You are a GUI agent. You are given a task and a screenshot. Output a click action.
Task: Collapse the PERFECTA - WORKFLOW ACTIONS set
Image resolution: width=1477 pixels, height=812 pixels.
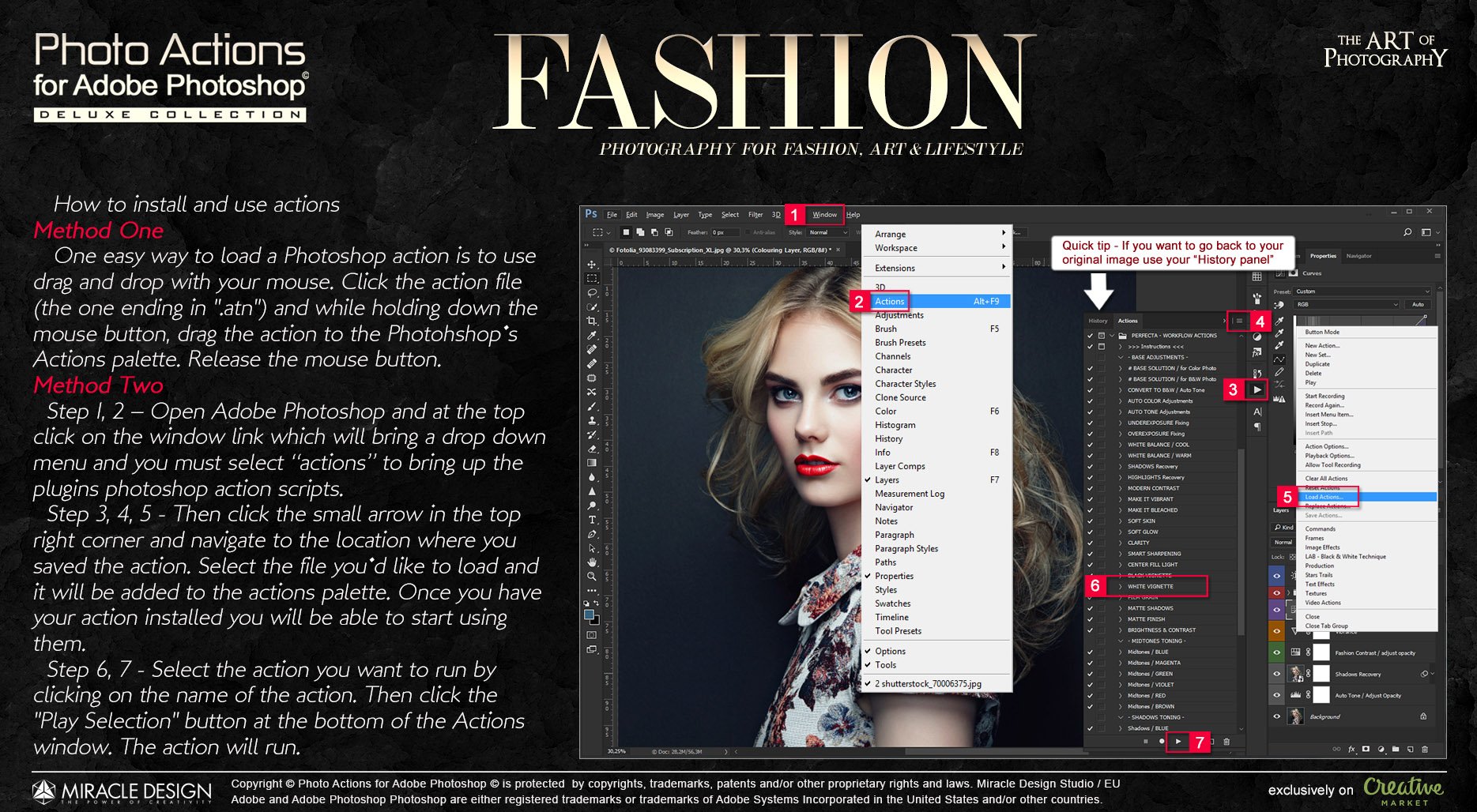(x=1112, y=335)
